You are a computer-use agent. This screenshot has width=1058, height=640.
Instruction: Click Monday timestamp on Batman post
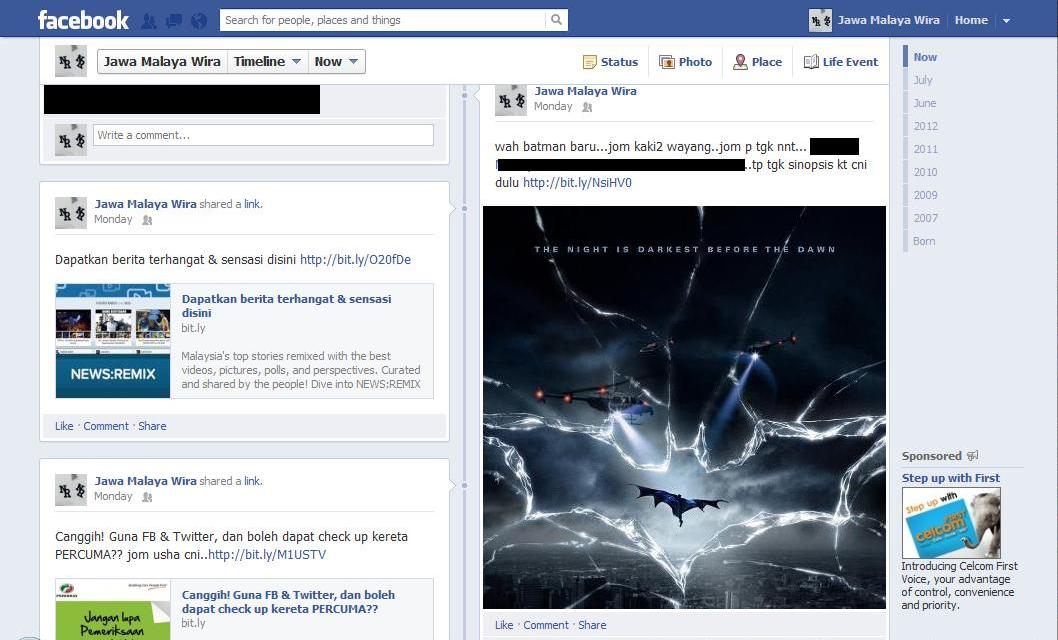[x=553, y=107]
